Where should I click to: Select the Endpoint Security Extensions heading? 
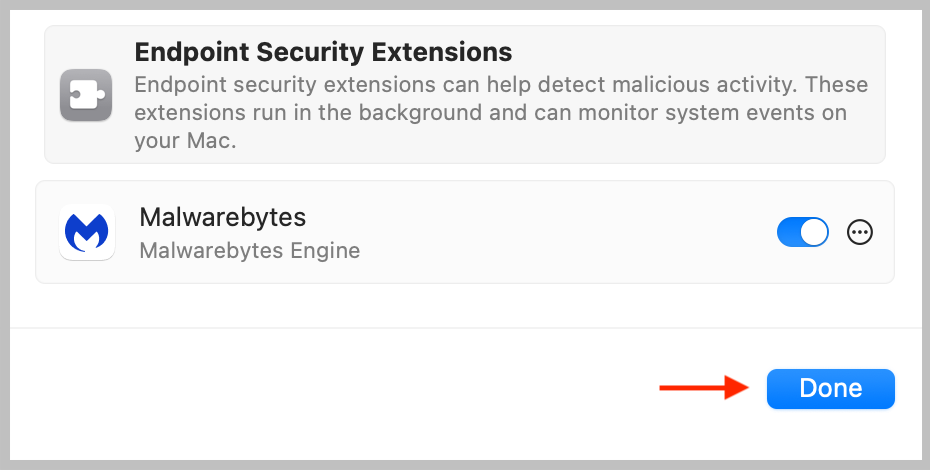tap(323, 51)
